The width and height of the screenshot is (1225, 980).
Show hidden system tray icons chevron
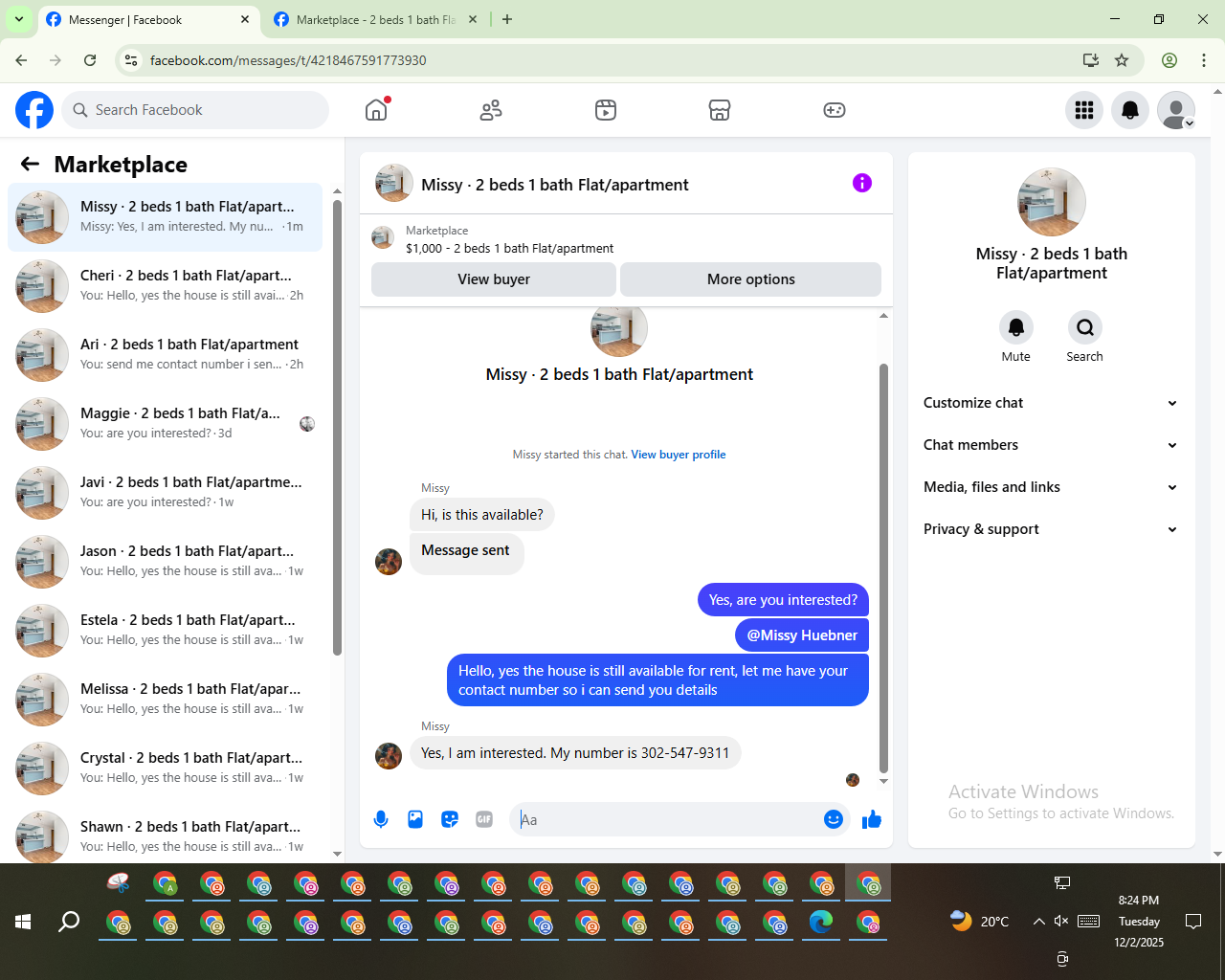pos(1039,922)
